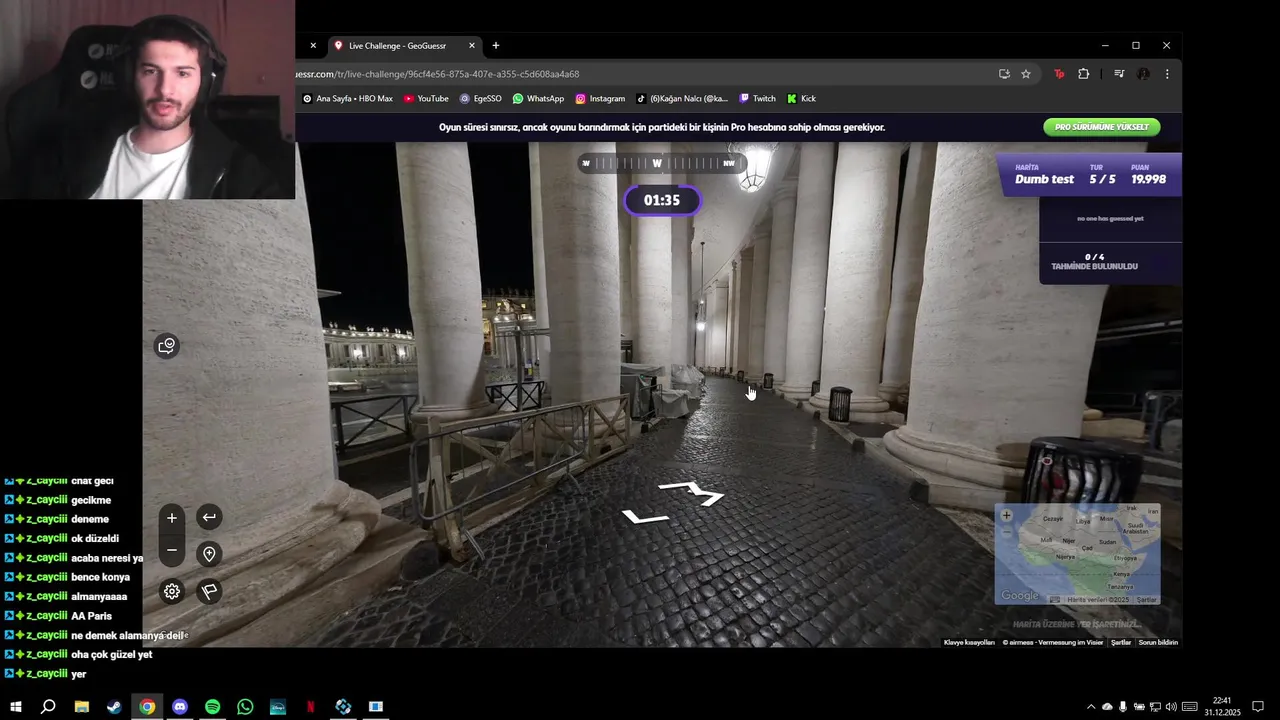Zoom out the guess mini-map
The image size is (1280, 720).
(1007, 532)
